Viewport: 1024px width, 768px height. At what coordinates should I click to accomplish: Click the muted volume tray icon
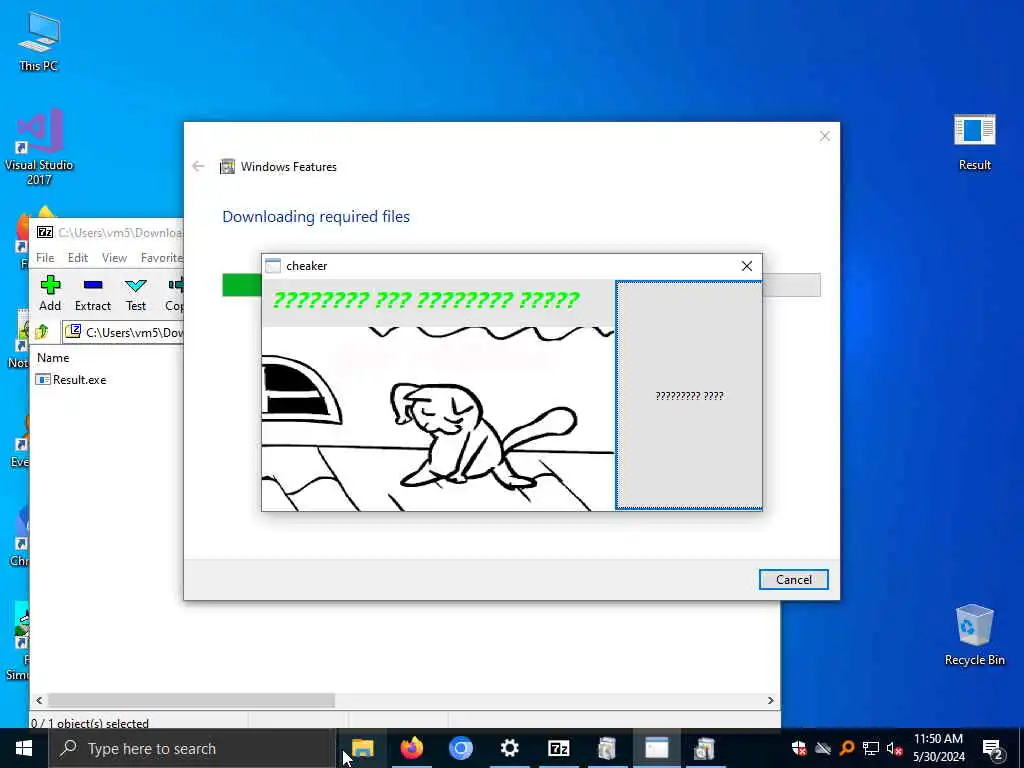click(895, 748)
